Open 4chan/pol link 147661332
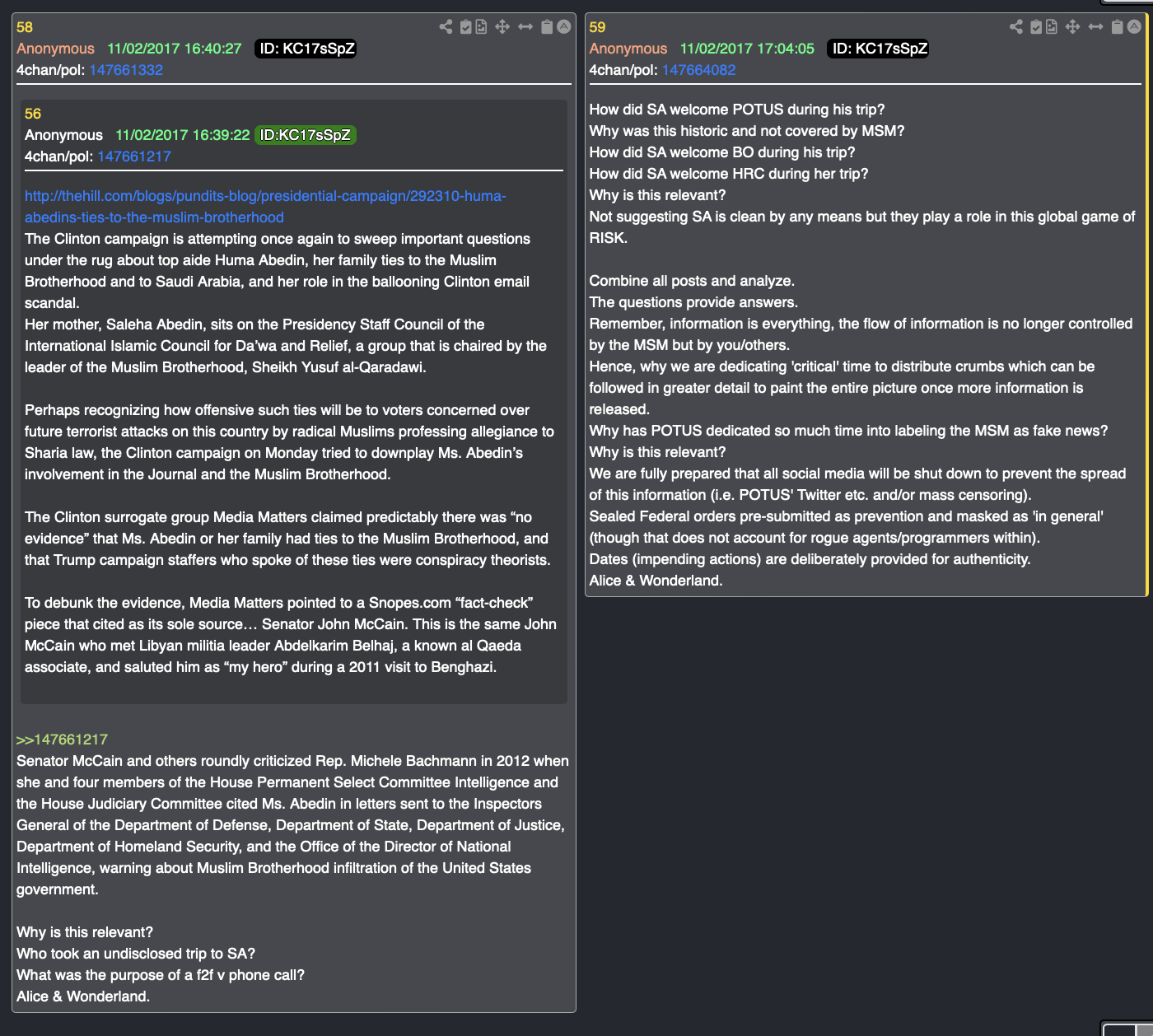Viewport: 1153px width, 1036px height. click(x=126, y=70)
